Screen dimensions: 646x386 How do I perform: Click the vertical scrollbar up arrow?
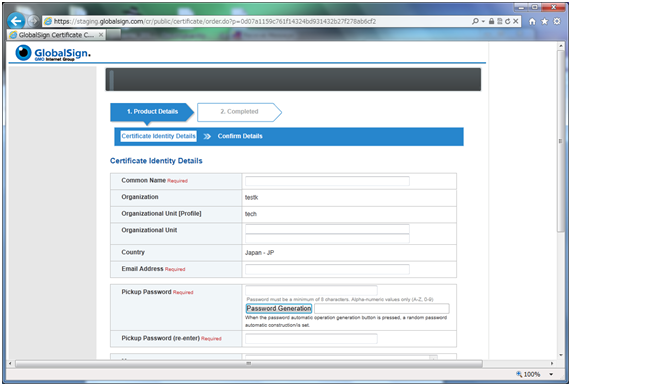point(560,46)
